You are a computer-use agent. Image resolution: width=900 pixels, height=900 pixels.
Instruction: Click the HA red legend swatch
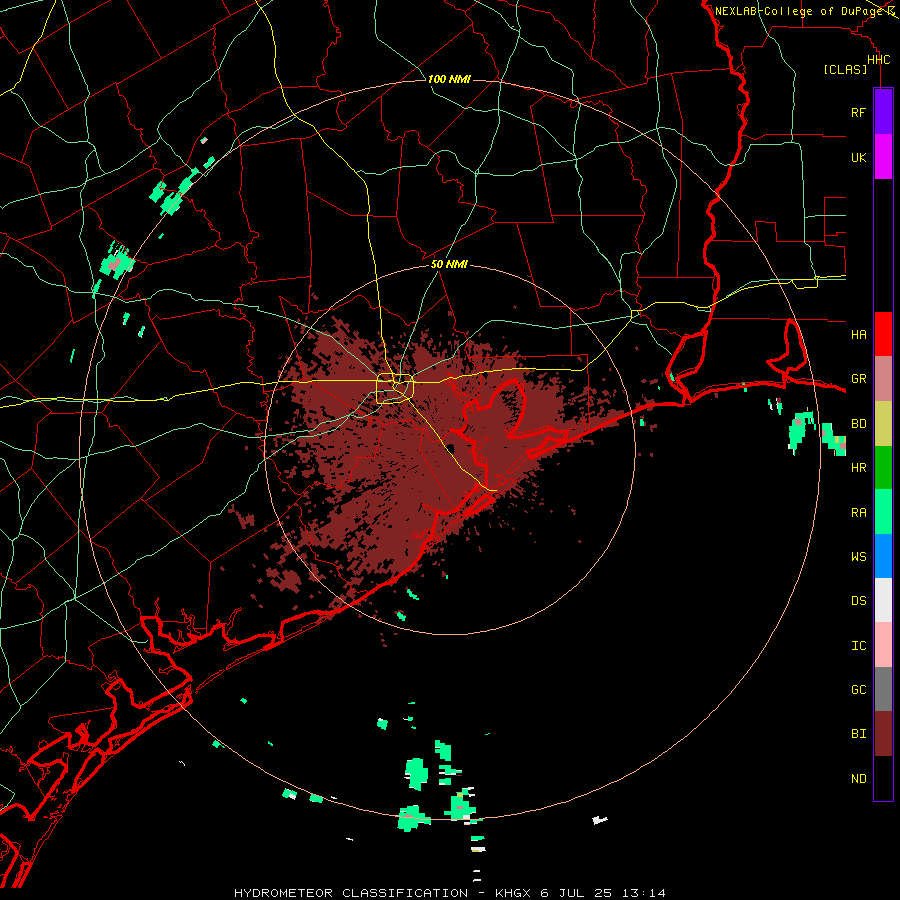[883, 334]
